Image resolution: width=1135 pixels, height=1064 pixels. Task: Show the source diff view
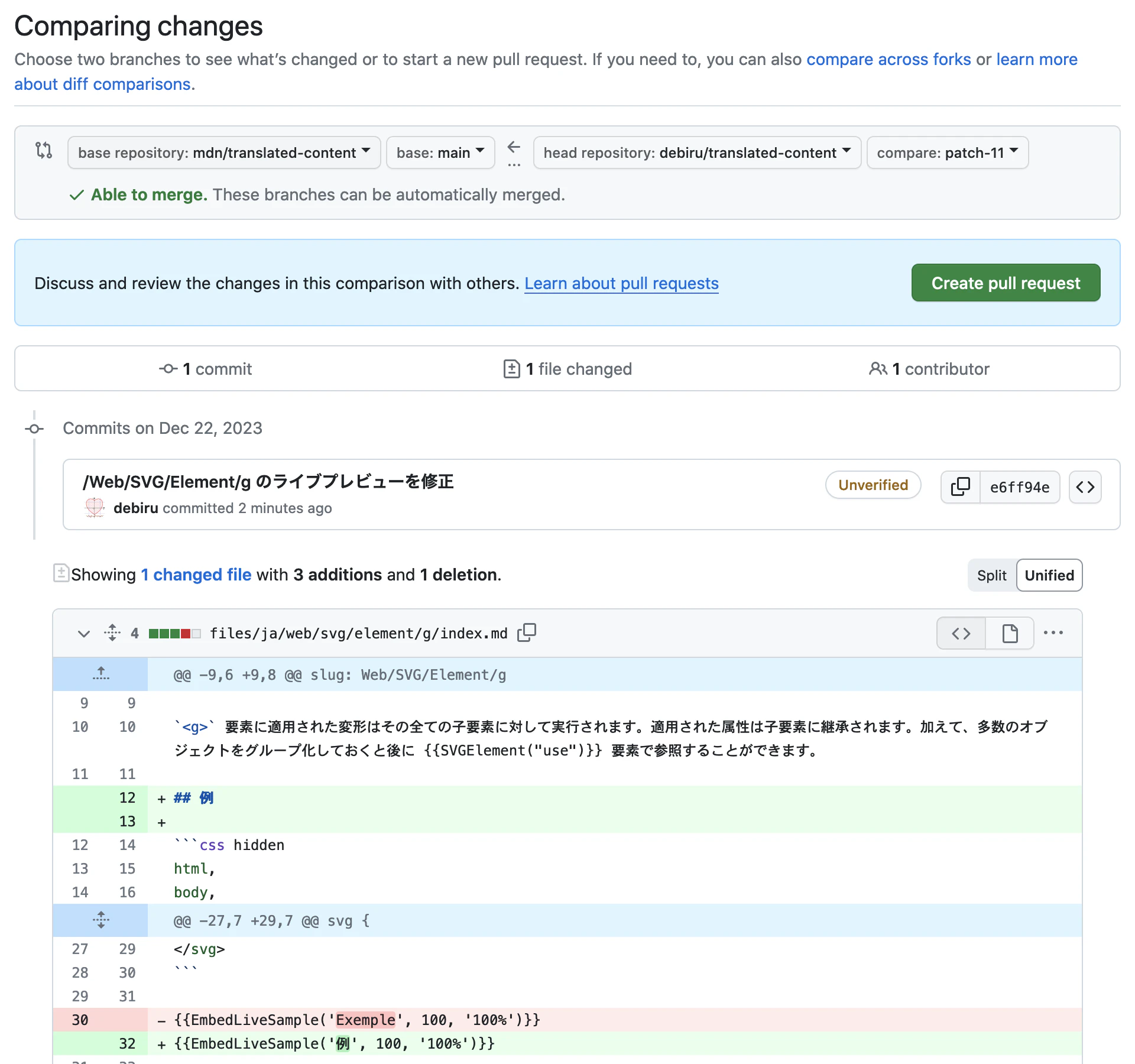click(961, 633)
